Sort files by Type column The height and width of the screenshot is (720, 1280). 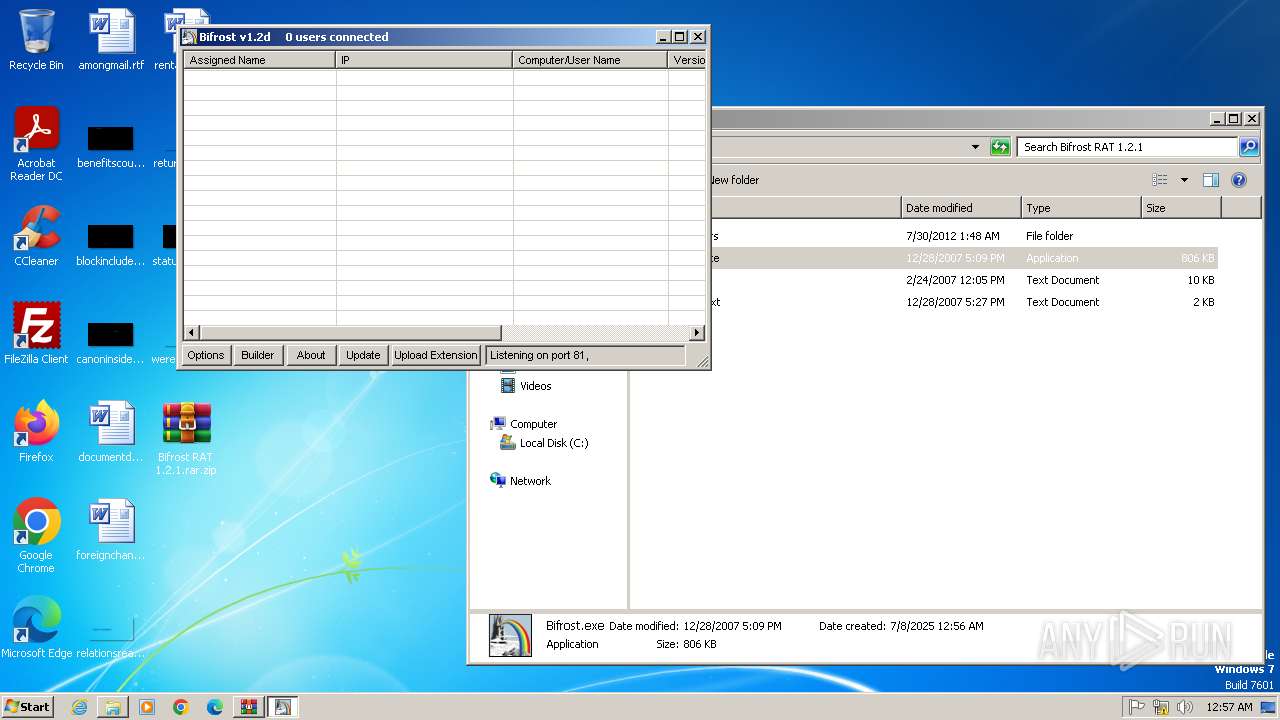[x=1081, y=208]
